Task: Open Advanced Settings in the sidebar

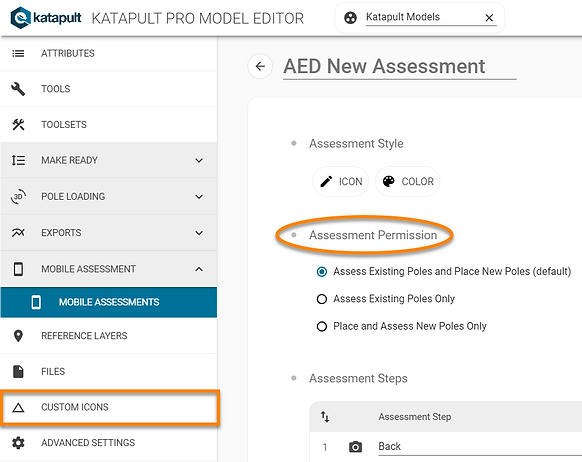Action: coord(109,443)
